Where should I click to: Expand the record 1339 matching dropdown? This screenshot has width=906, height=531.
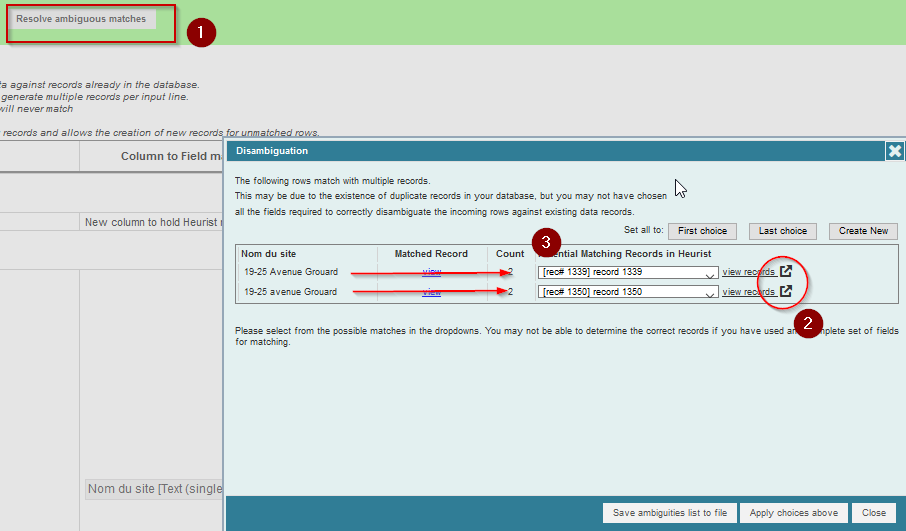709,273
